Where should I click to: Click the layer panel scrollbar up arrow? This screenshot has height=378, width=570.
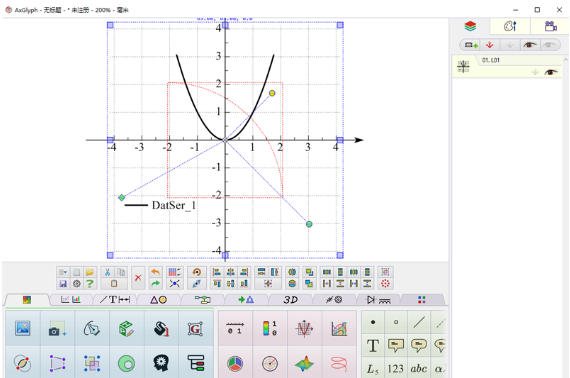pos(566,59)
